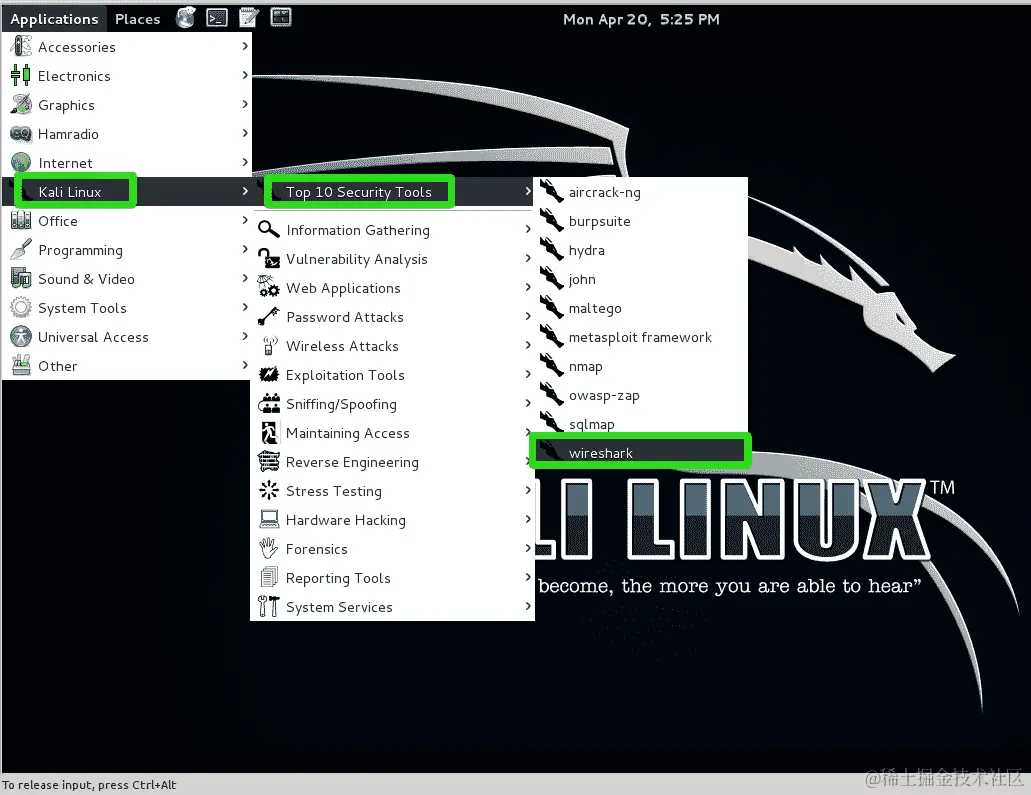Click the Web Applications icon
1031x795 pixels.
(268, 287)
